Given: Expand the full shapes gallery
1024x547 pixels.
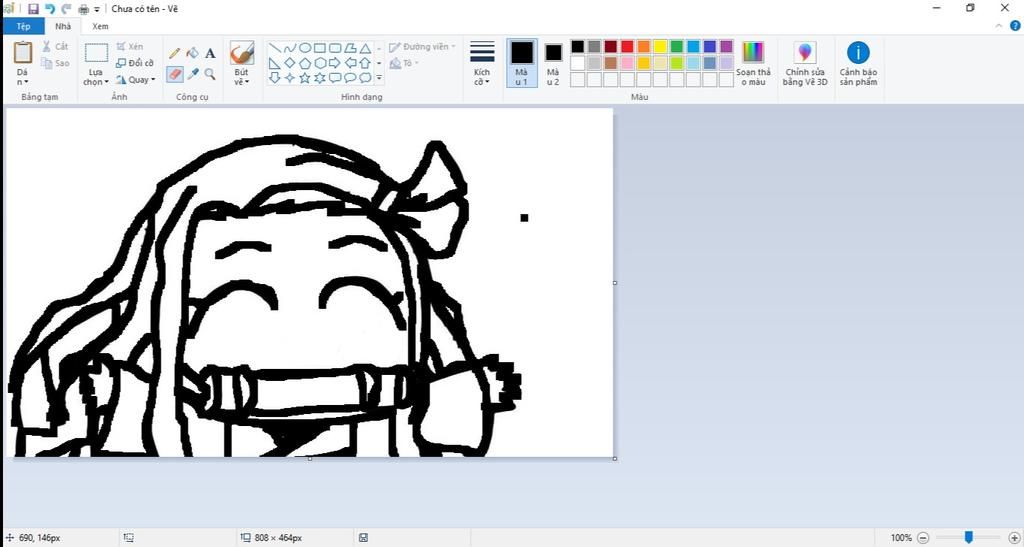Looking at the screenshot, I should click(379, 78).
